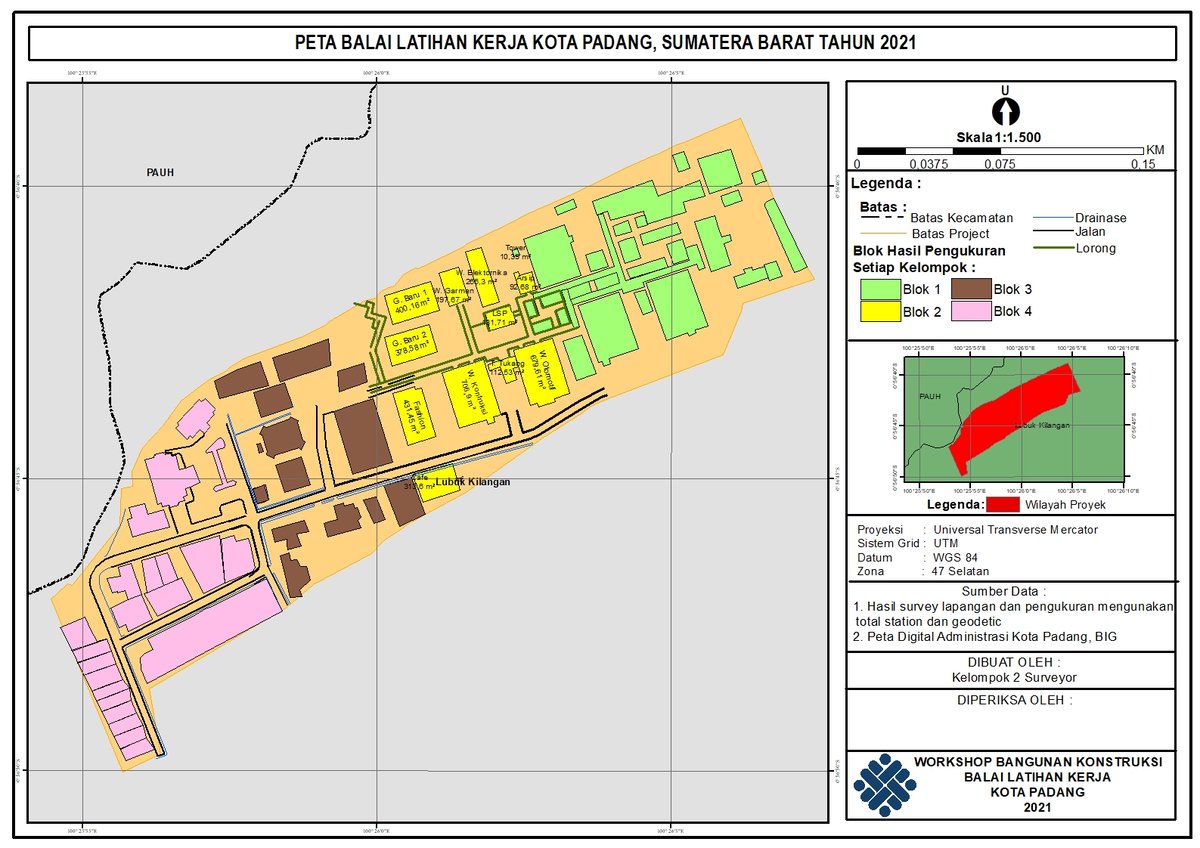Click the PAUH district label on main map
This screenshot has width=1200, height=848.
[x=160, y=172]
